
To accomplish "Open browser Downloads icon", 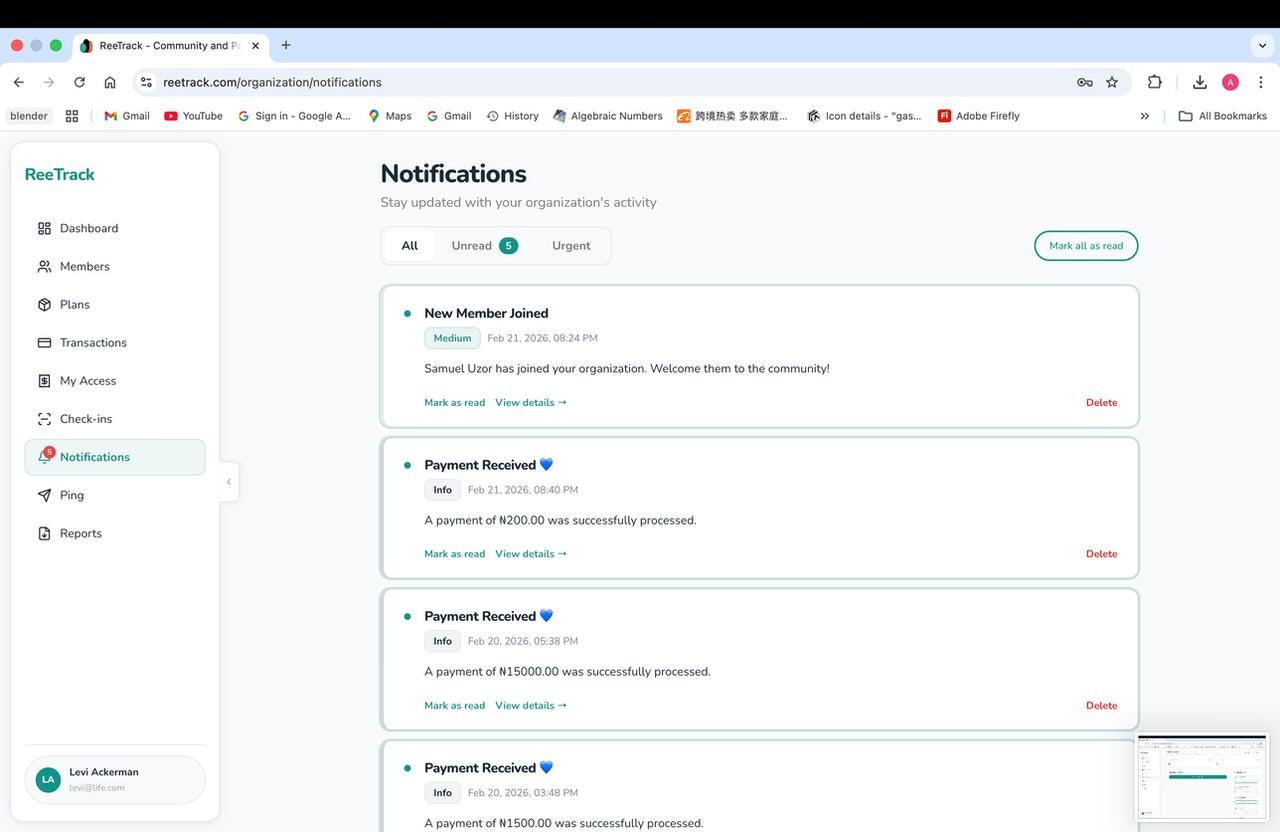I will (x=1199, y=82).
